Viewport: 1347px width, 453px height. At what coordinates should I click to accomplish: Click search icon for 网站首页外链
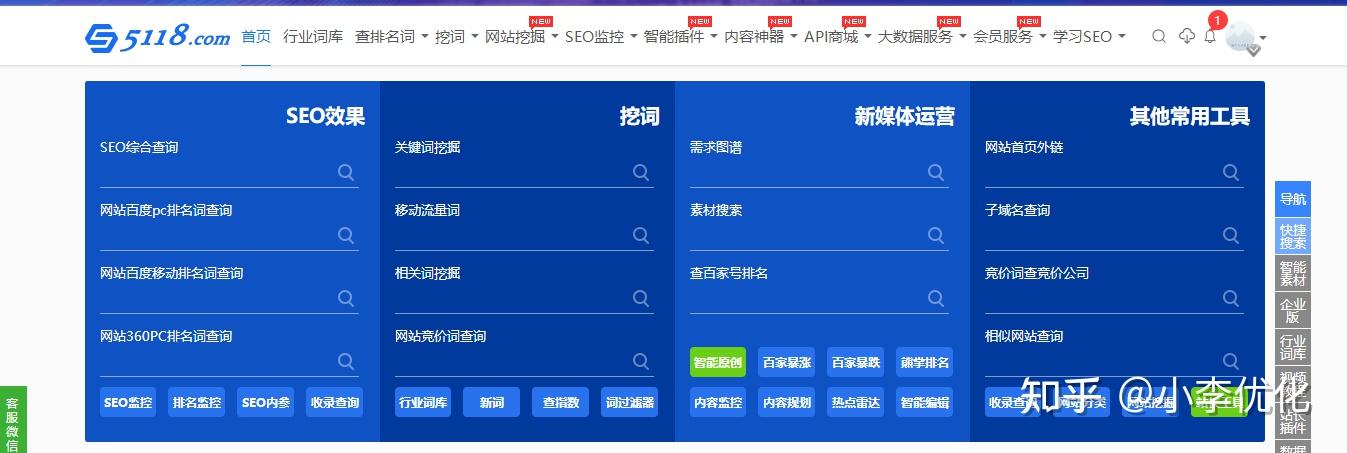coord(1231,172)
